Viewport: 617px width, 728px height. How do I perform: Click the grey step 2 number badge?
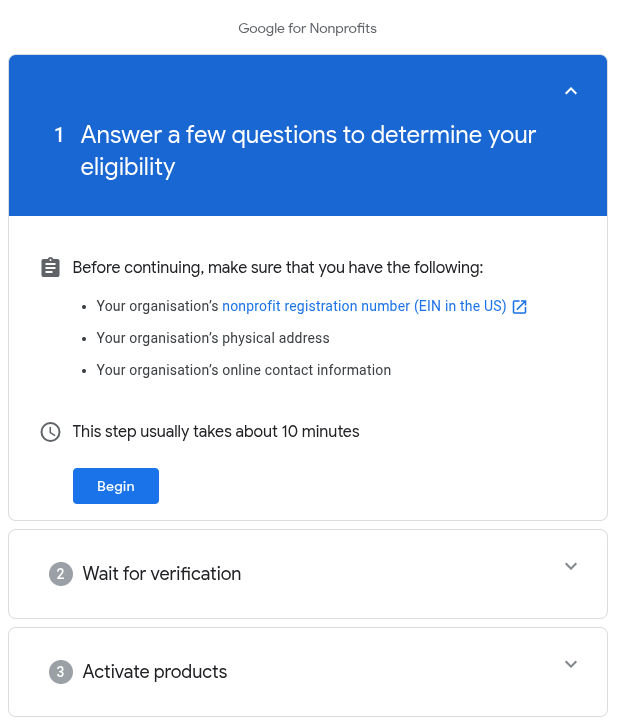click(x=61, y=574)
